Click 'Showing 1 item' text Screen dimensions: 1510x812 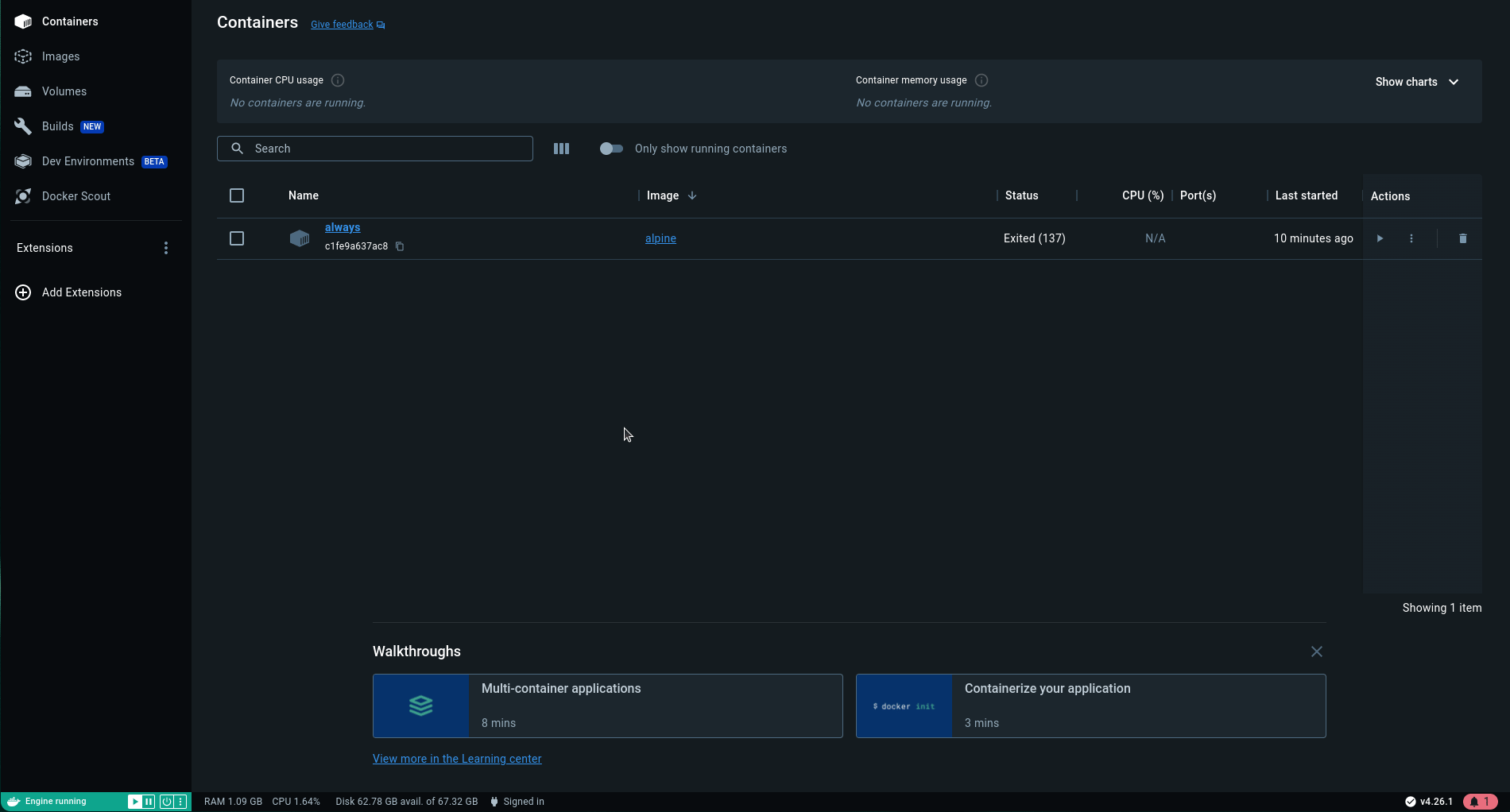[x=1442, y=608]
